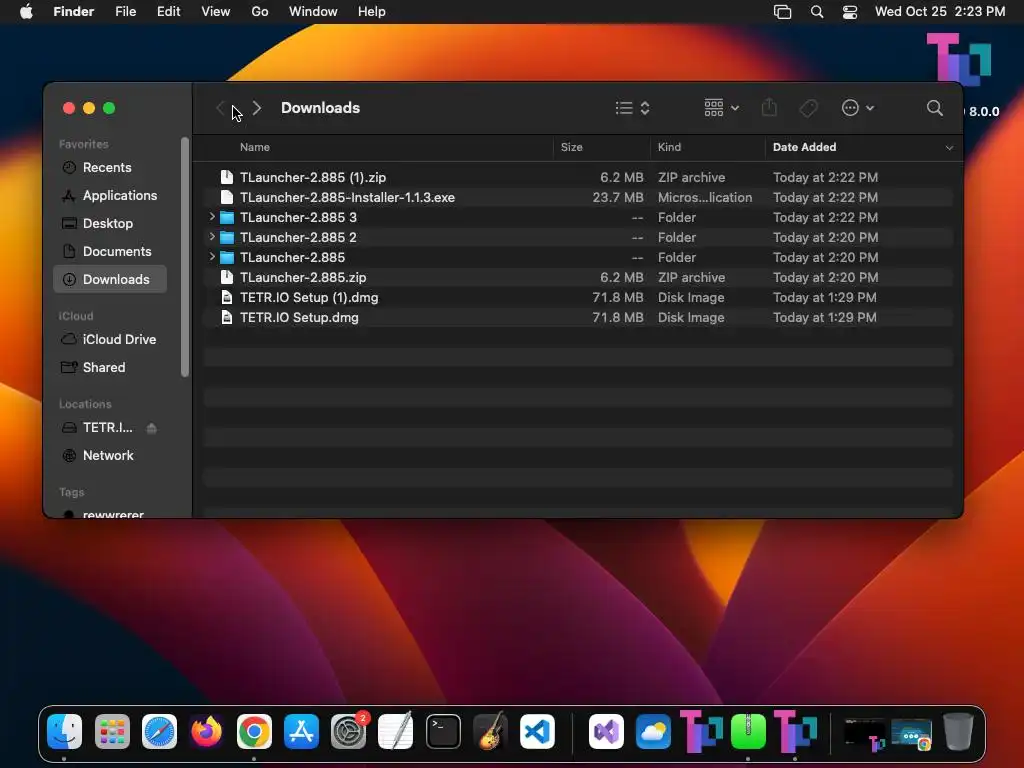
Task: Sort by the Name column header
Action: tap(255, 148)
